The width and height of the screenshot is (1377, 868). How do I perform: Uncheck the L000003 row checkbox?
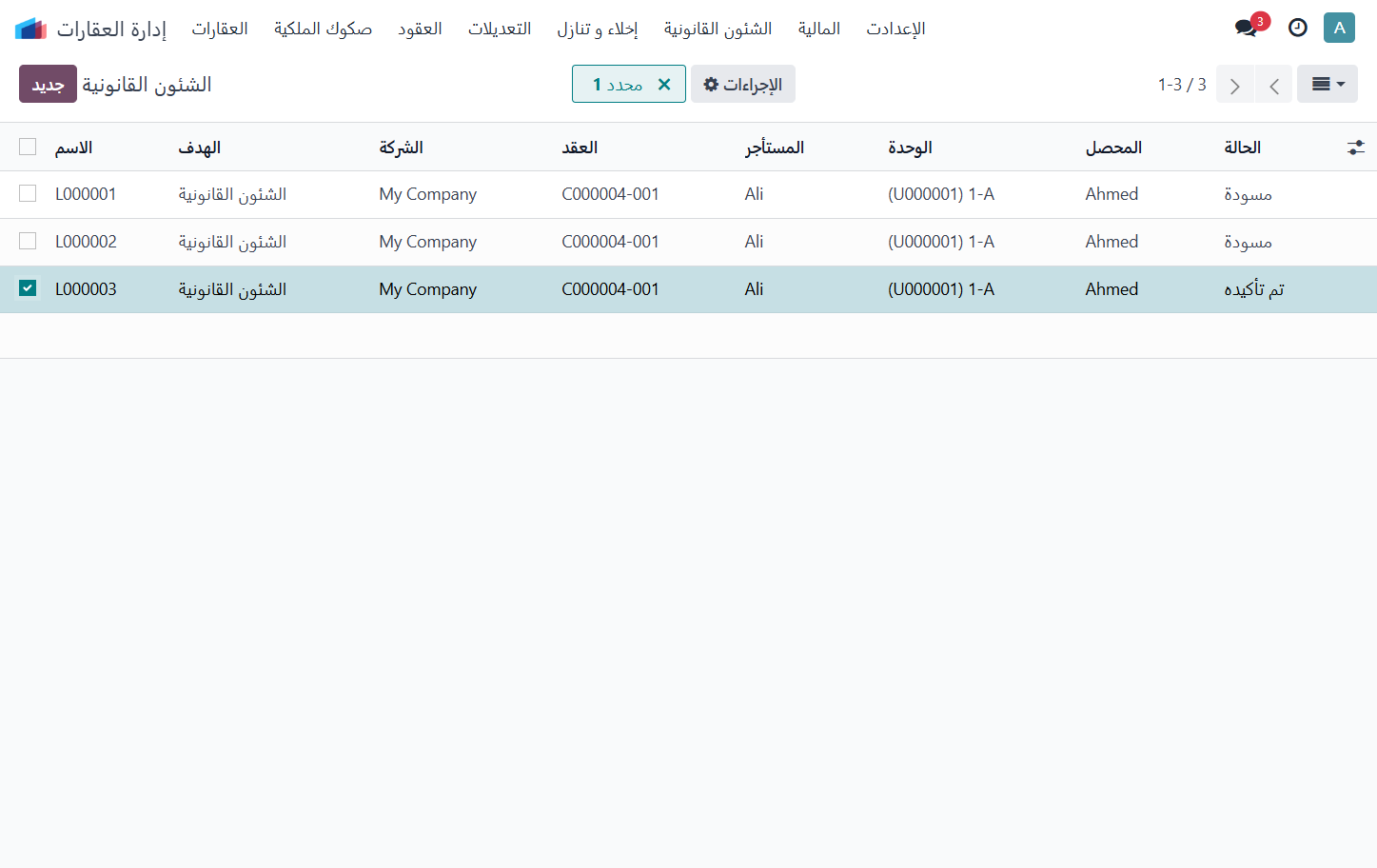click(x=28, y=287)
